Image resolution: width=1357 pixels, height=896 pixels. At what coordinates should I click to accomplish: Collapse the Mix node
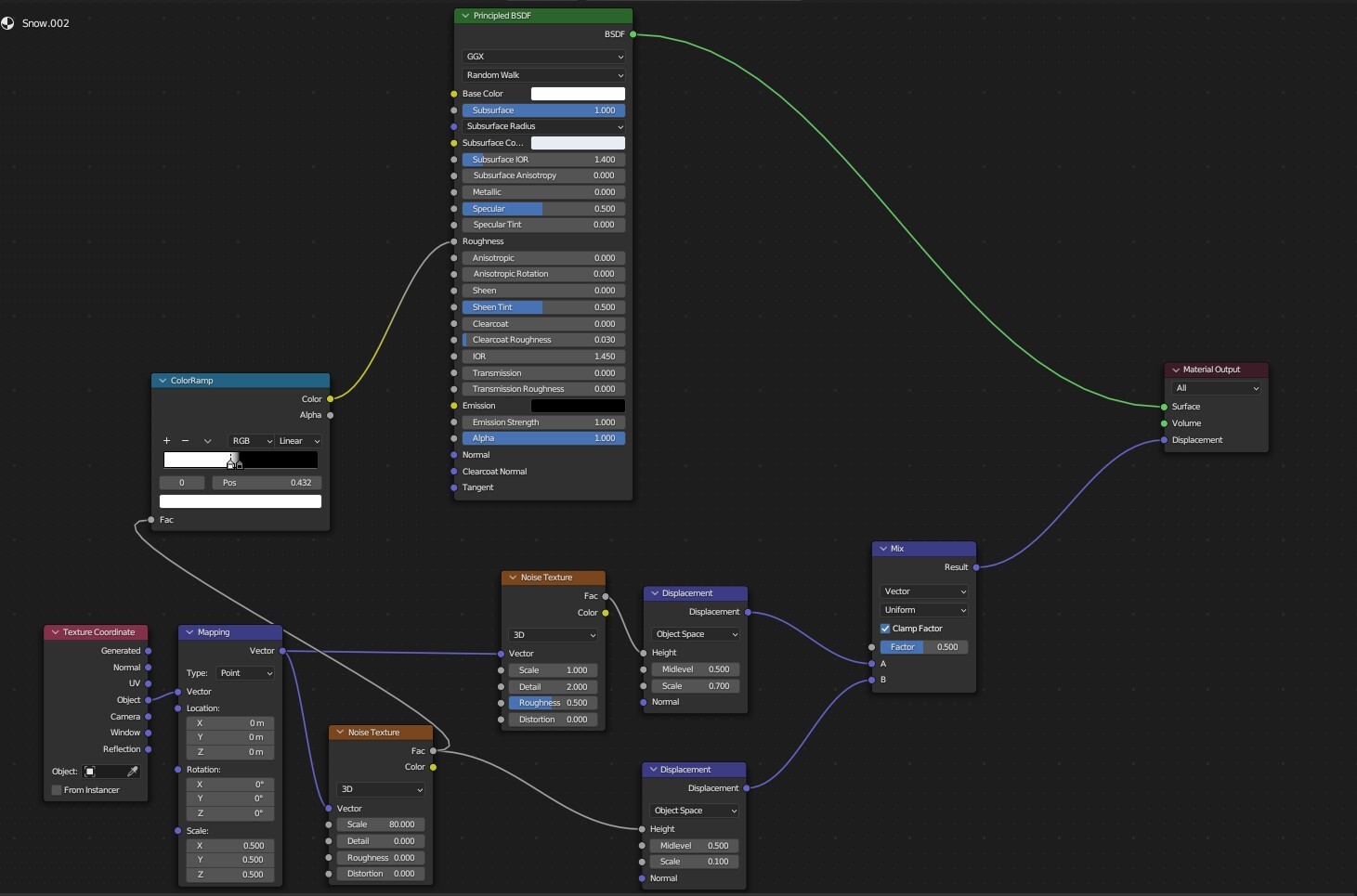(x=883, y=549)
